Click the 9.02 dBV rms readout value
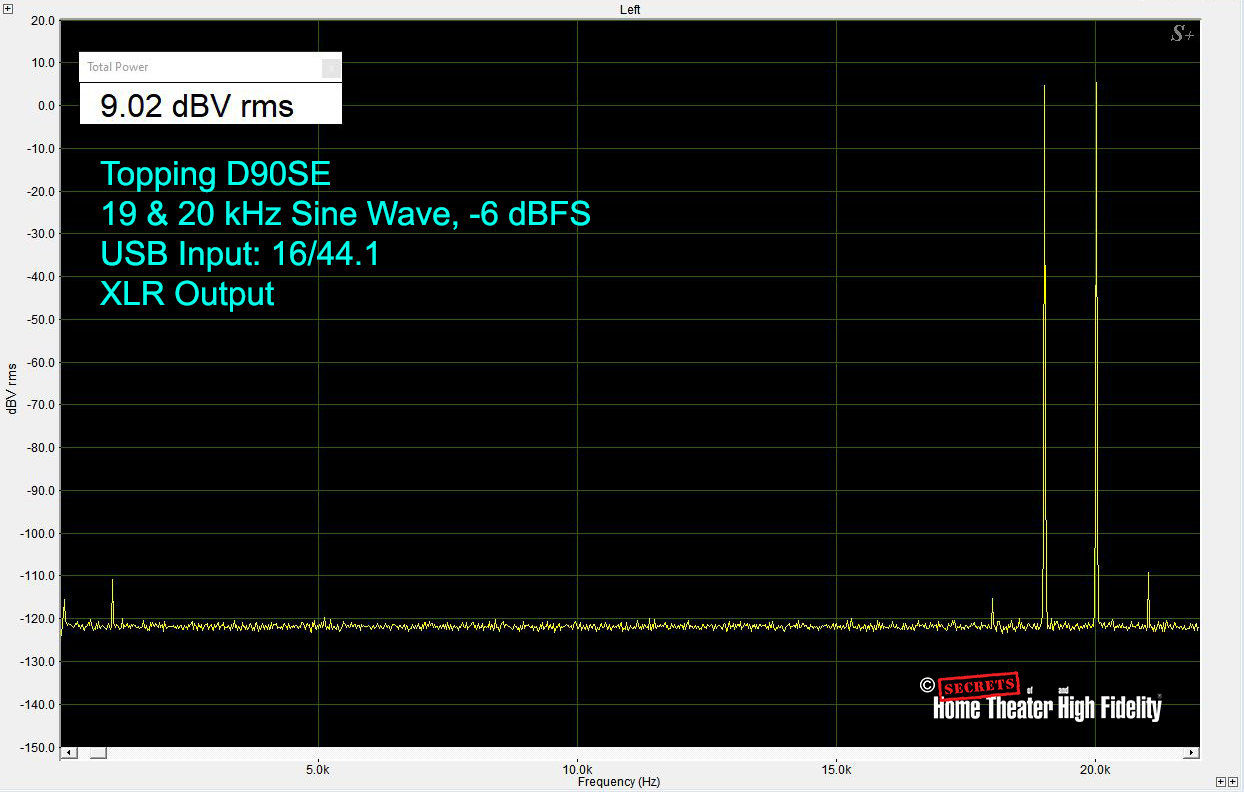Viewport: 1244px width, 792px height. (x=197, y=106)
